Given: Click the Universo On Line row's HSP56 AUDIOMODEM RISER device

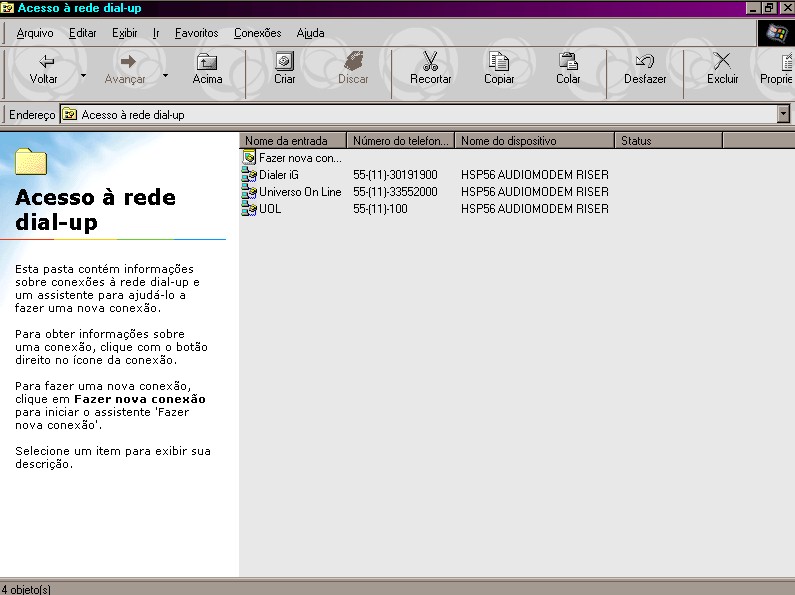Looking at the screenshot, I should tap(534, 192).
